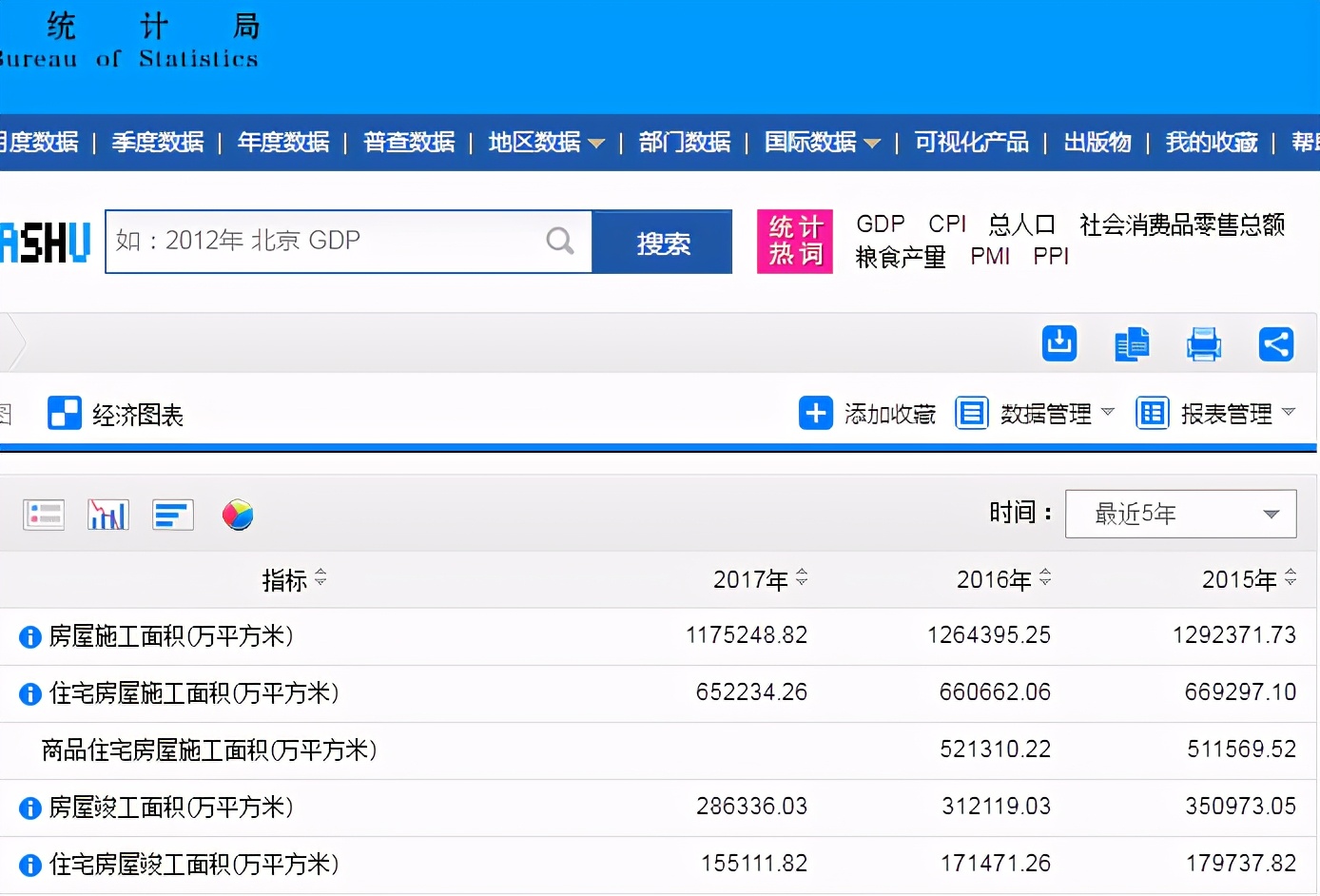The height and width of the screenshot is (896, 1320).
Task: Toggle sort on 2015年 column
Action: tap(1290, 577)
